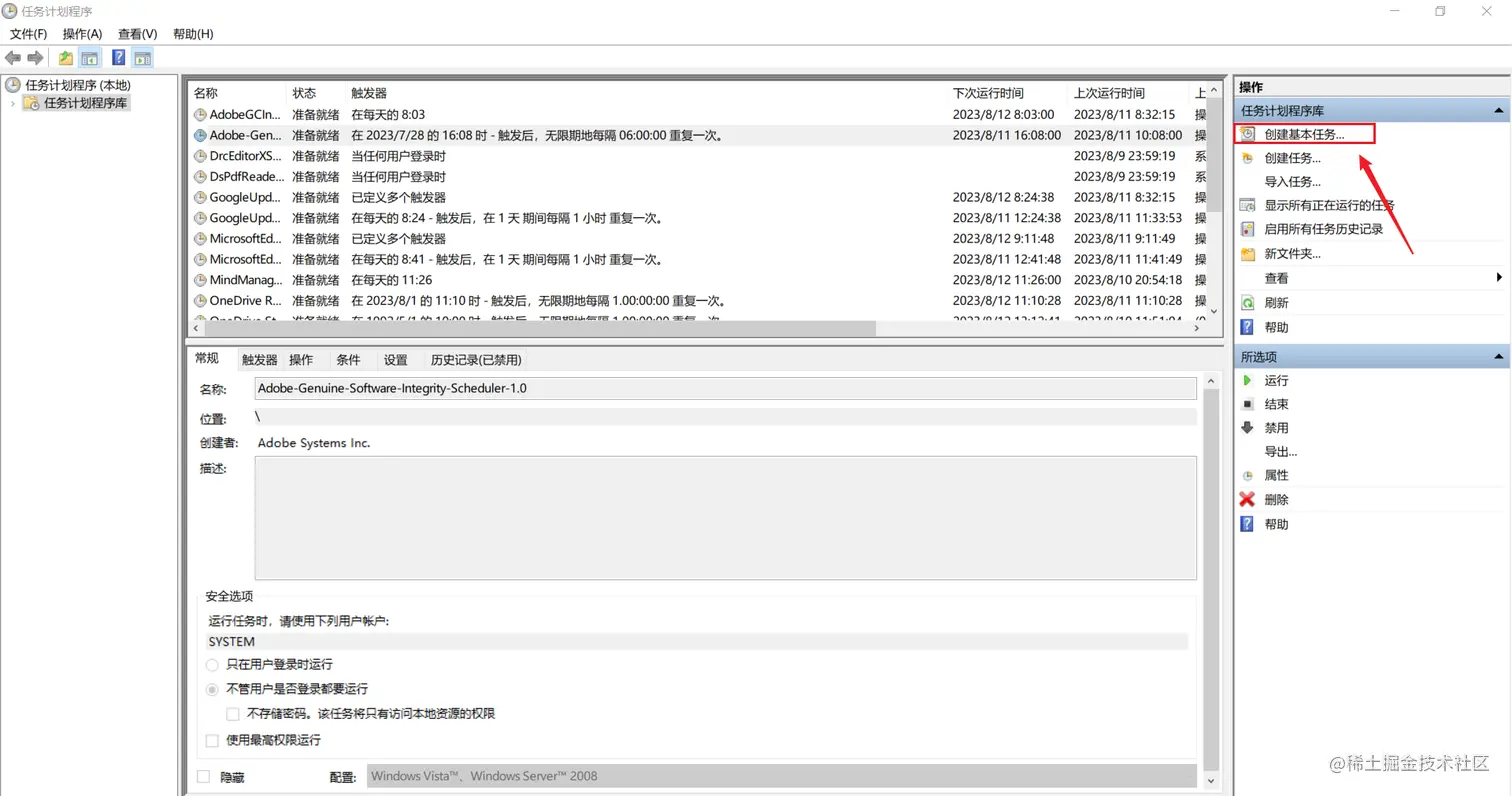This screenshot has width=1512, height=796.
Task: Select the OneDrive R... task row
Action: tap(697, 300)
